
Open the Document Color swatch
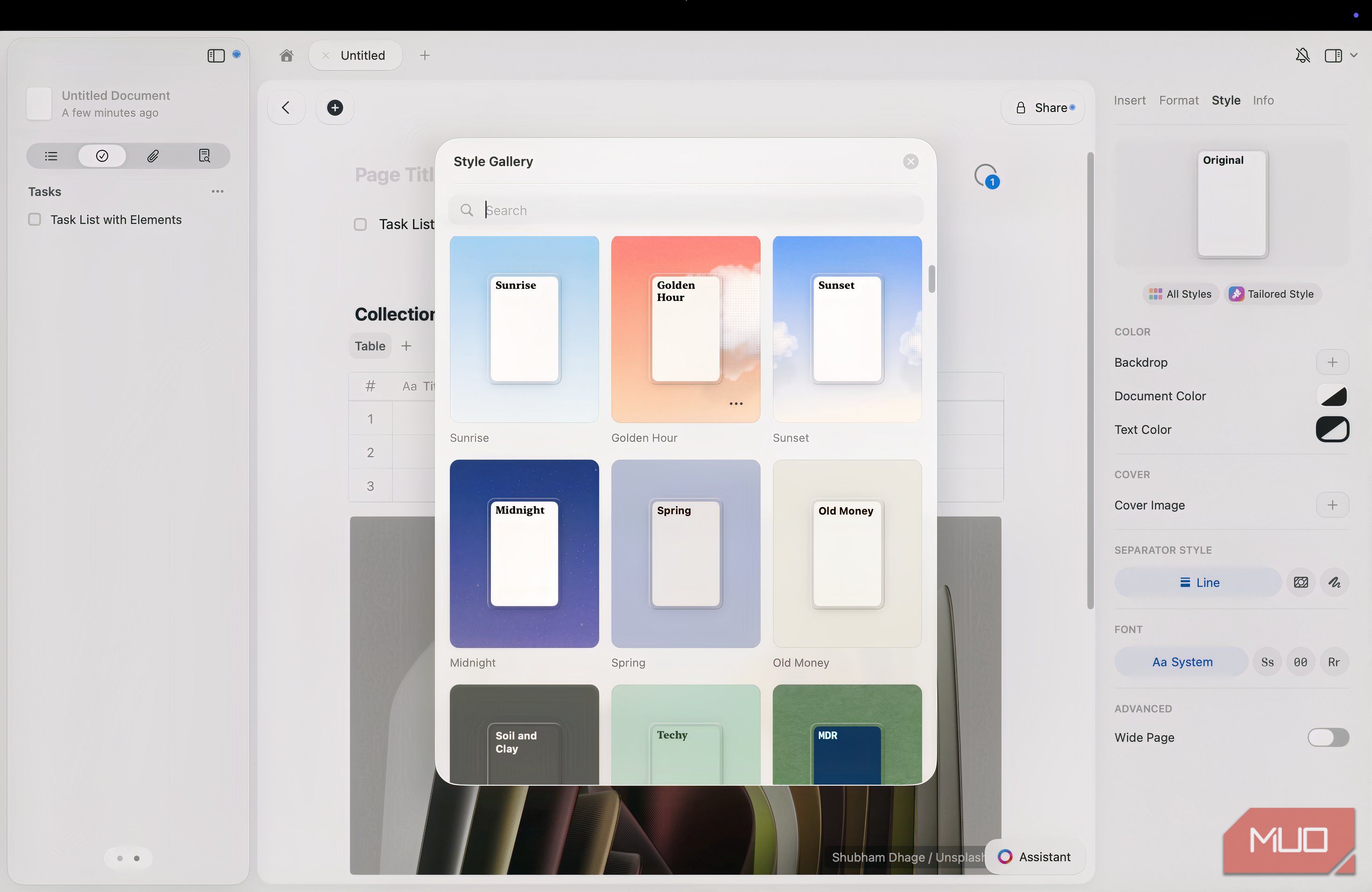pos(1332,396)
